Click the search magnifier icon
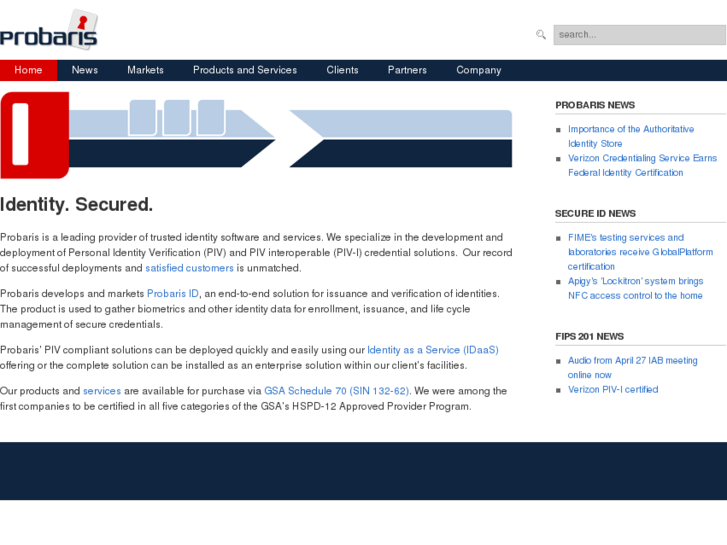This screenshot has width=727, height=545. [x=541, y=34]
